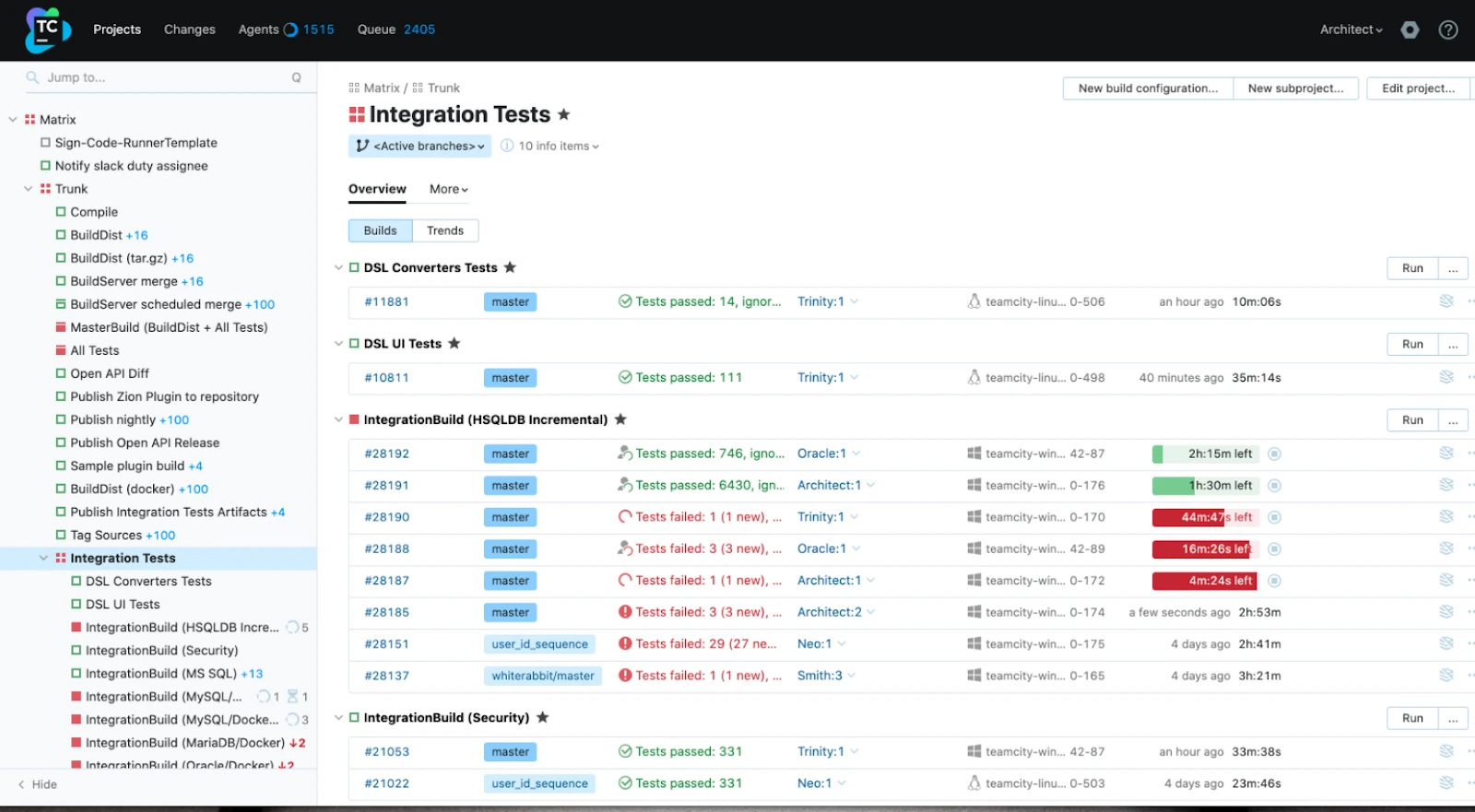This screenshot has width=1475, height=812.
Task: Click the search magnifier in Jump to field
Action: [32, 77]
